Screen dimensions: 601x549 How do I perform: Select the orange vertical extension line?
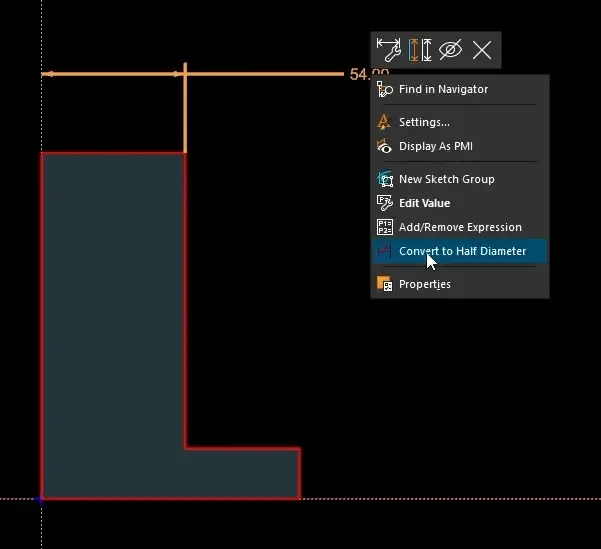tap(185, 107)
